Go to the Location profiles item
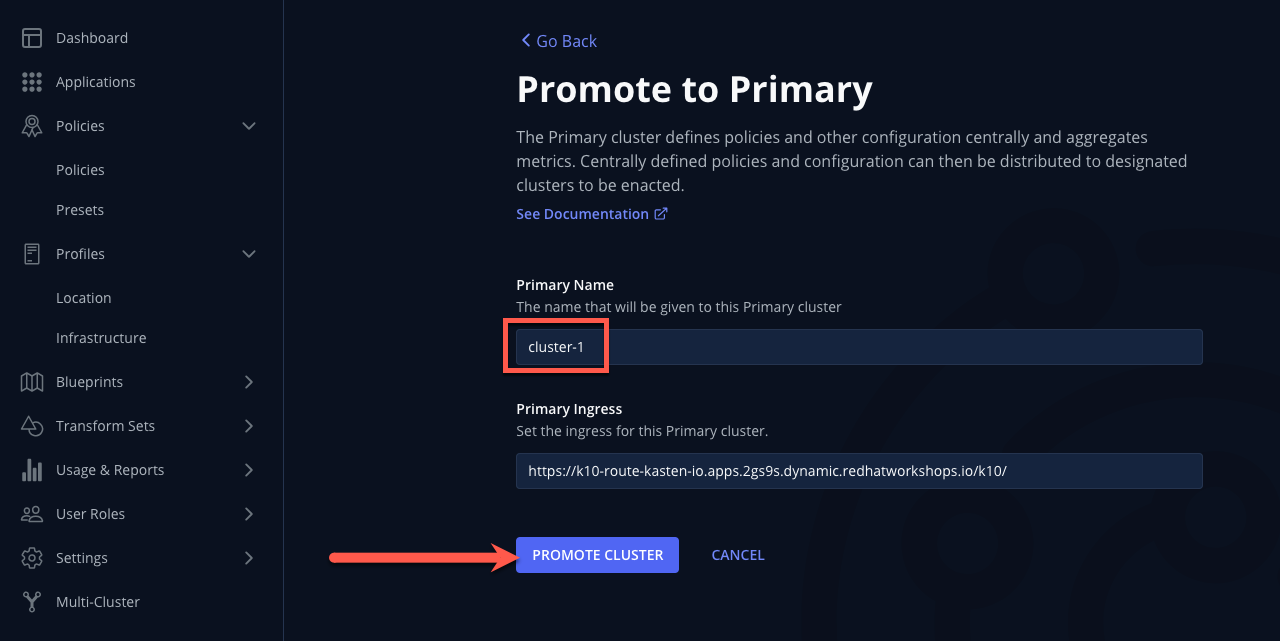1280x641 pixels. pos(84,298)
